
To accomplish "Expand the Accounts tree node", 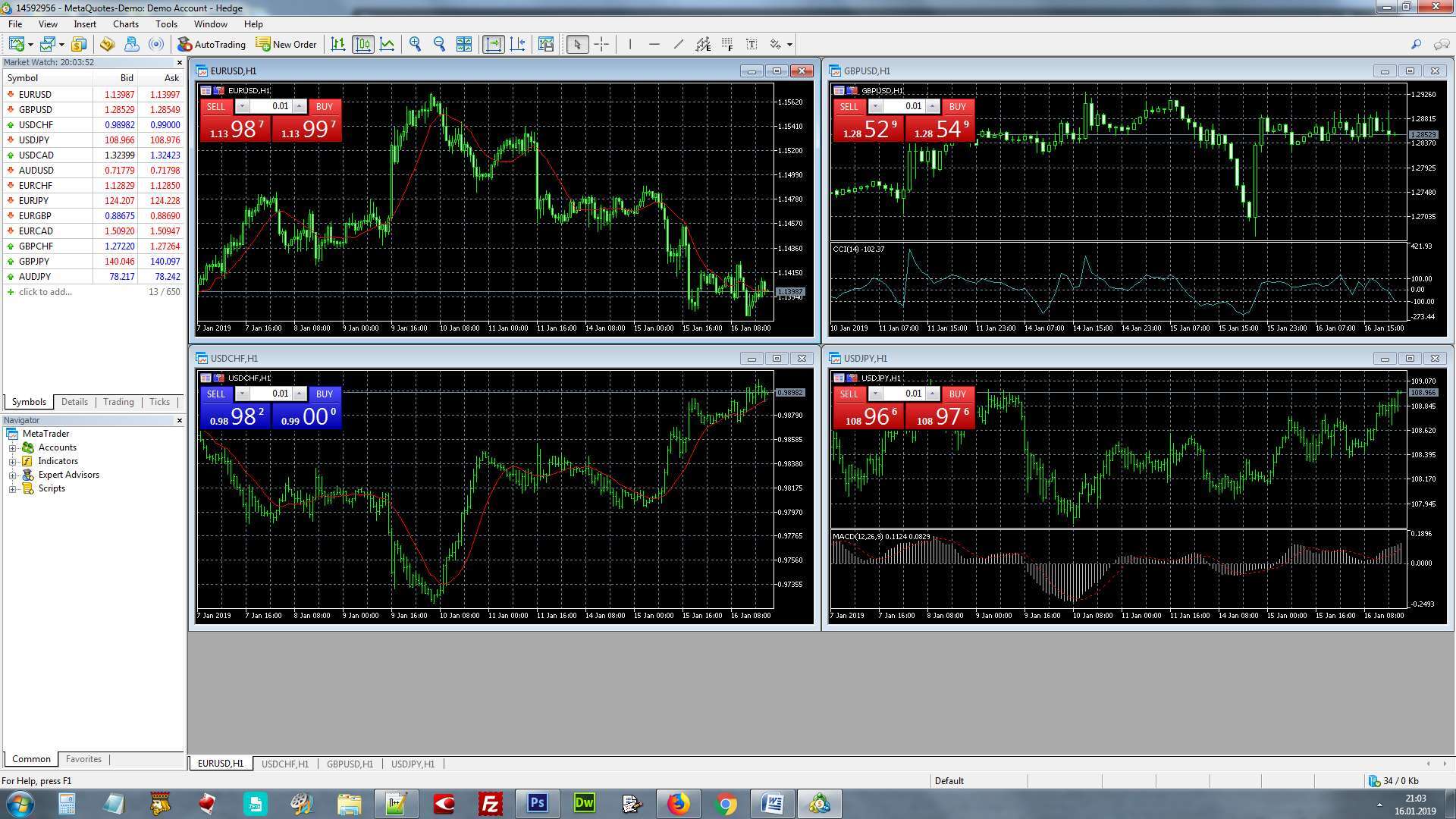I will [x=12, y=448].
